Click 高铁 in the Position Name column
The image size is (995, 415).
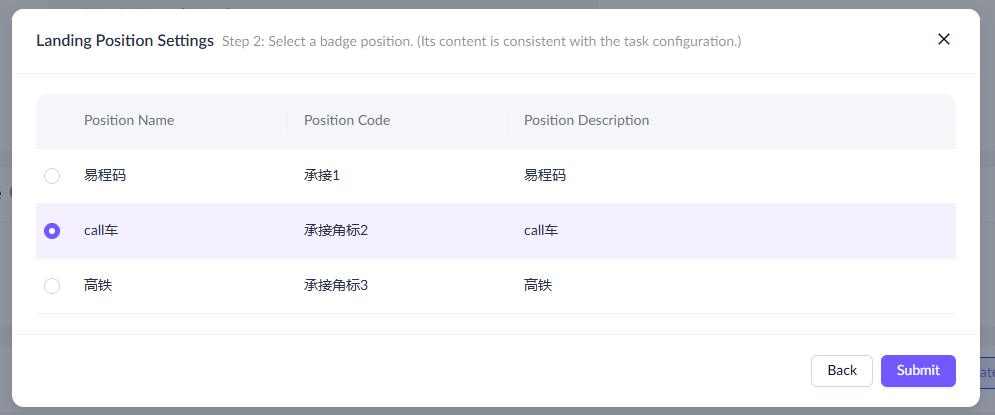click(98, 286)
